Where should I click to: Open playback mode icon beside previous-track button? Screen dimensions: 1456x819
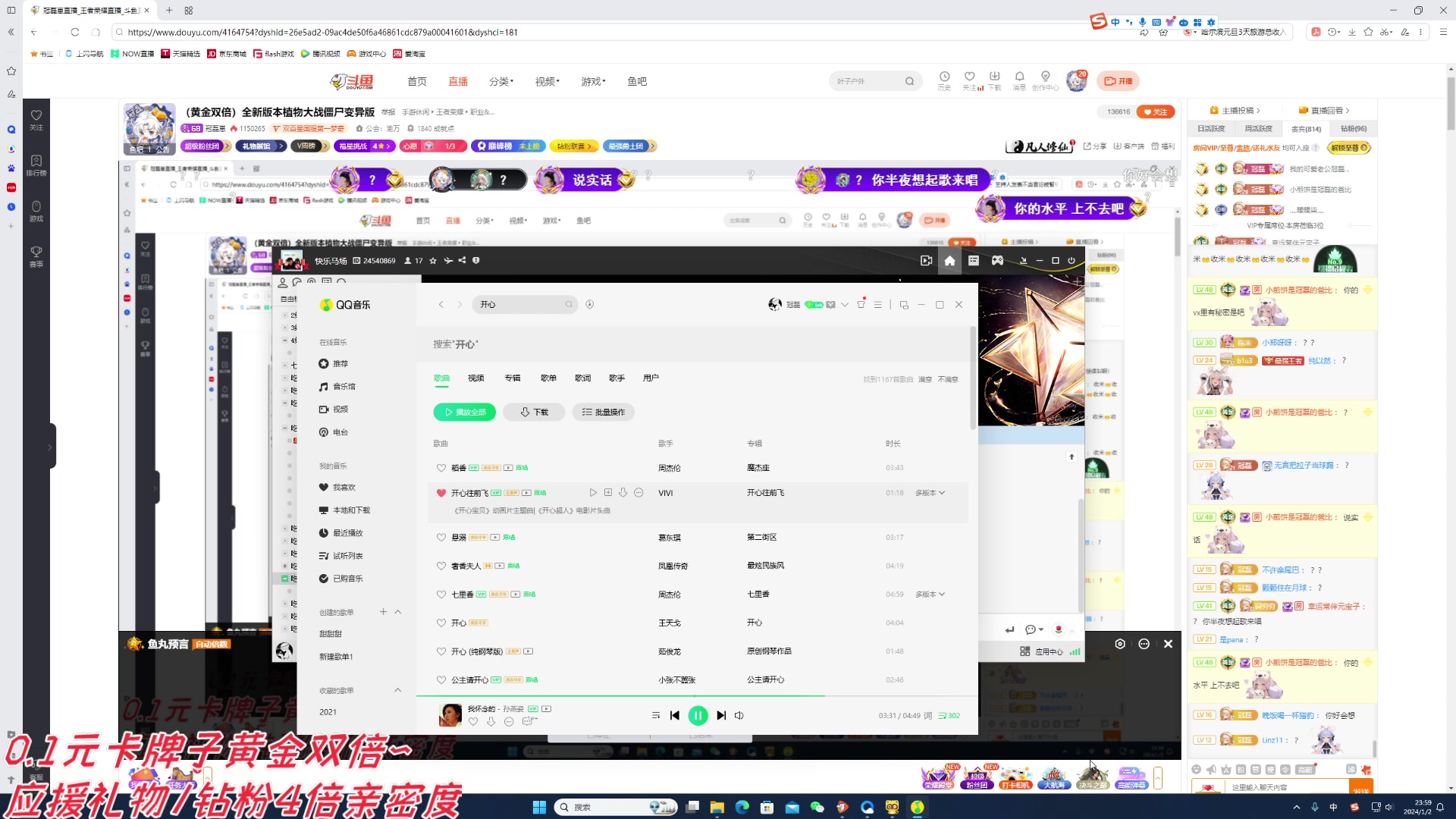coord(656,715)
